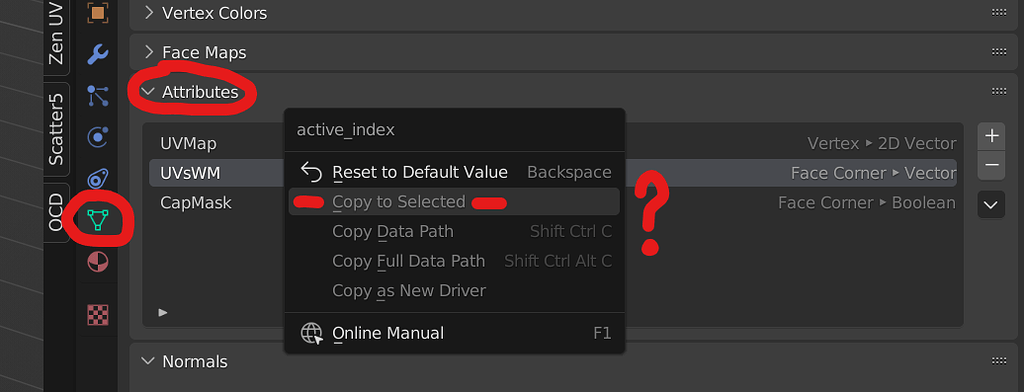This screenshot has width=1024, height=392.
Task: Choose Copy Full Data Path entry
Action: tap(455, 261)
